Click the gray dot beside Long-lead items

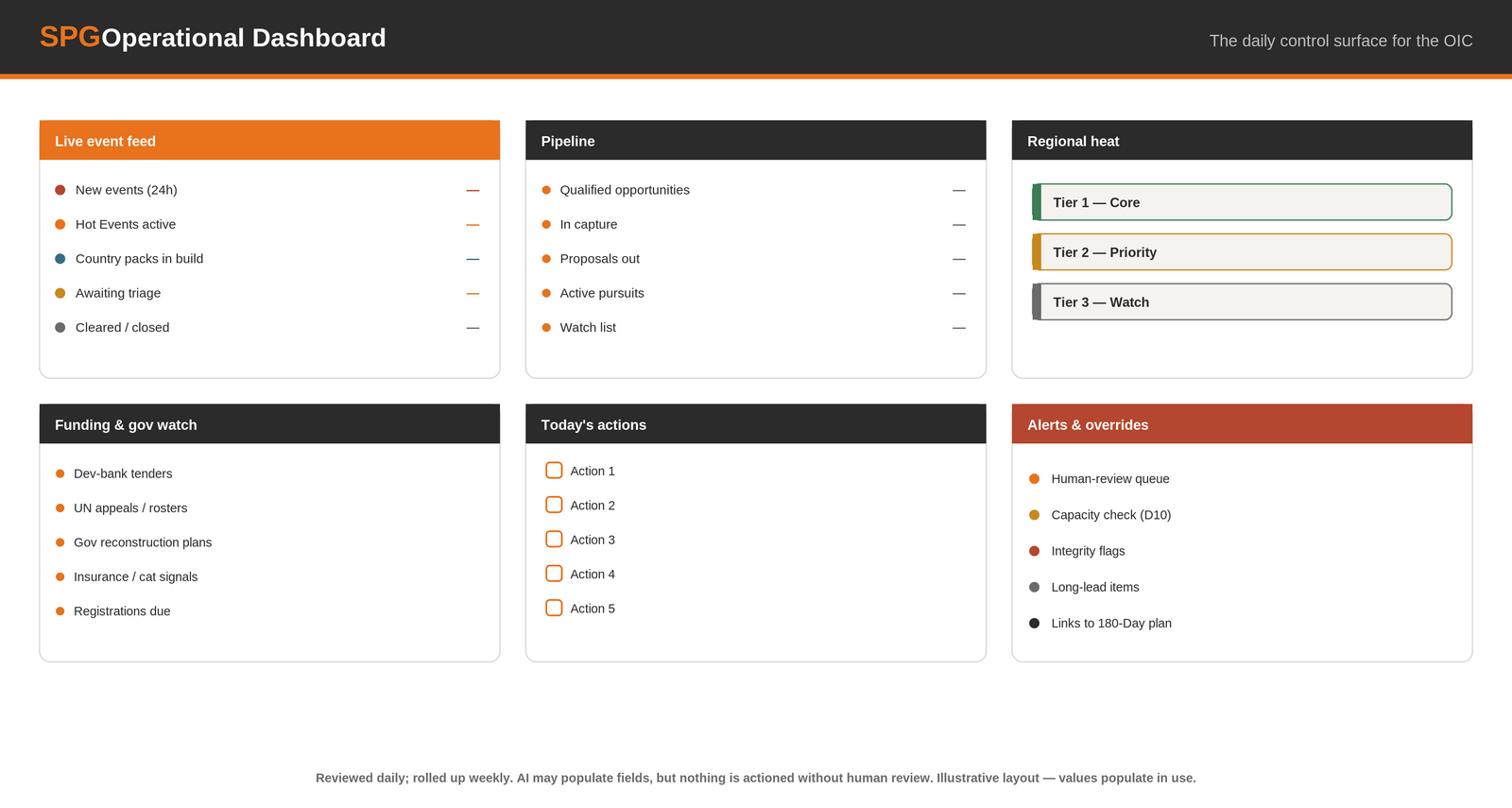[x=1034, y=587]
